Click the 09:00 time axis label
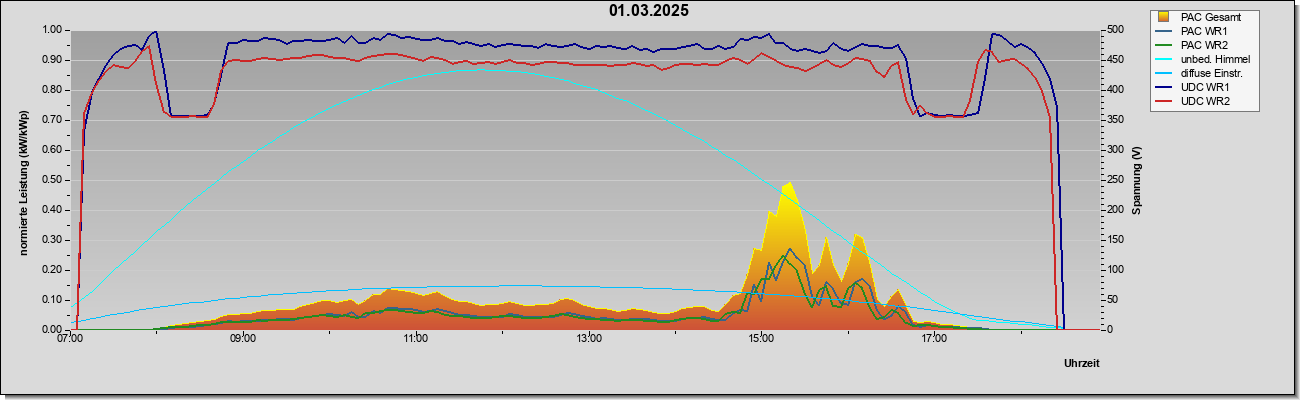The width and height of the screenshot is (1300, 400). [243, 339]
